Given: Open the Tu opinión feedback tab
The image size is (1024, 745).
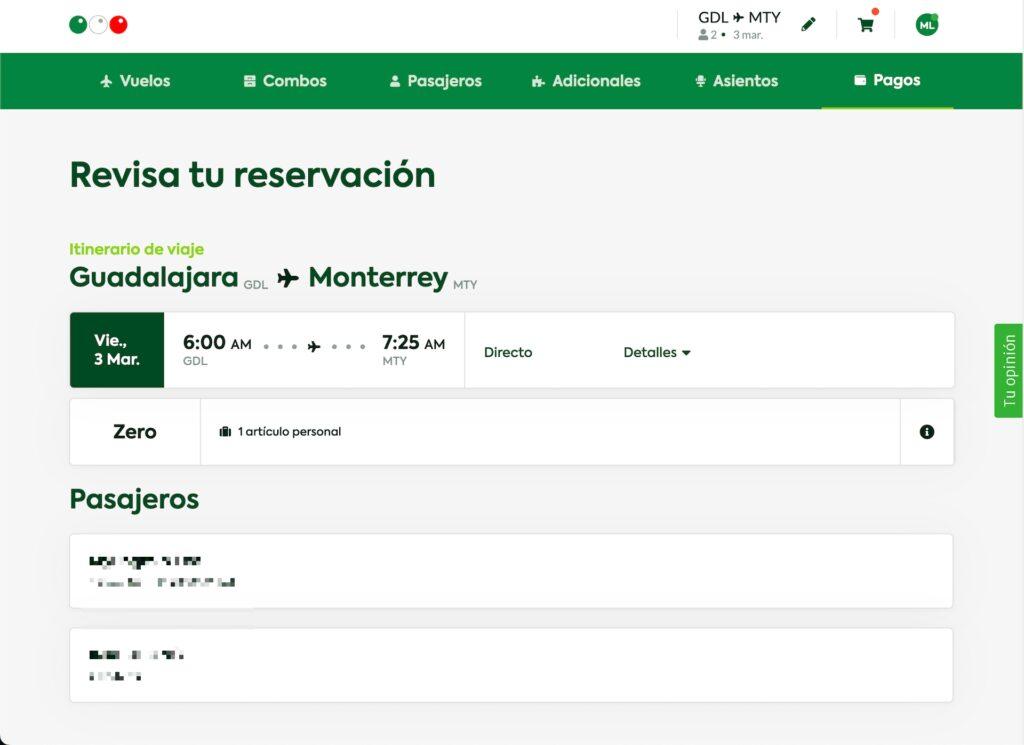Looking at the screenshot, I should 1009,370.
